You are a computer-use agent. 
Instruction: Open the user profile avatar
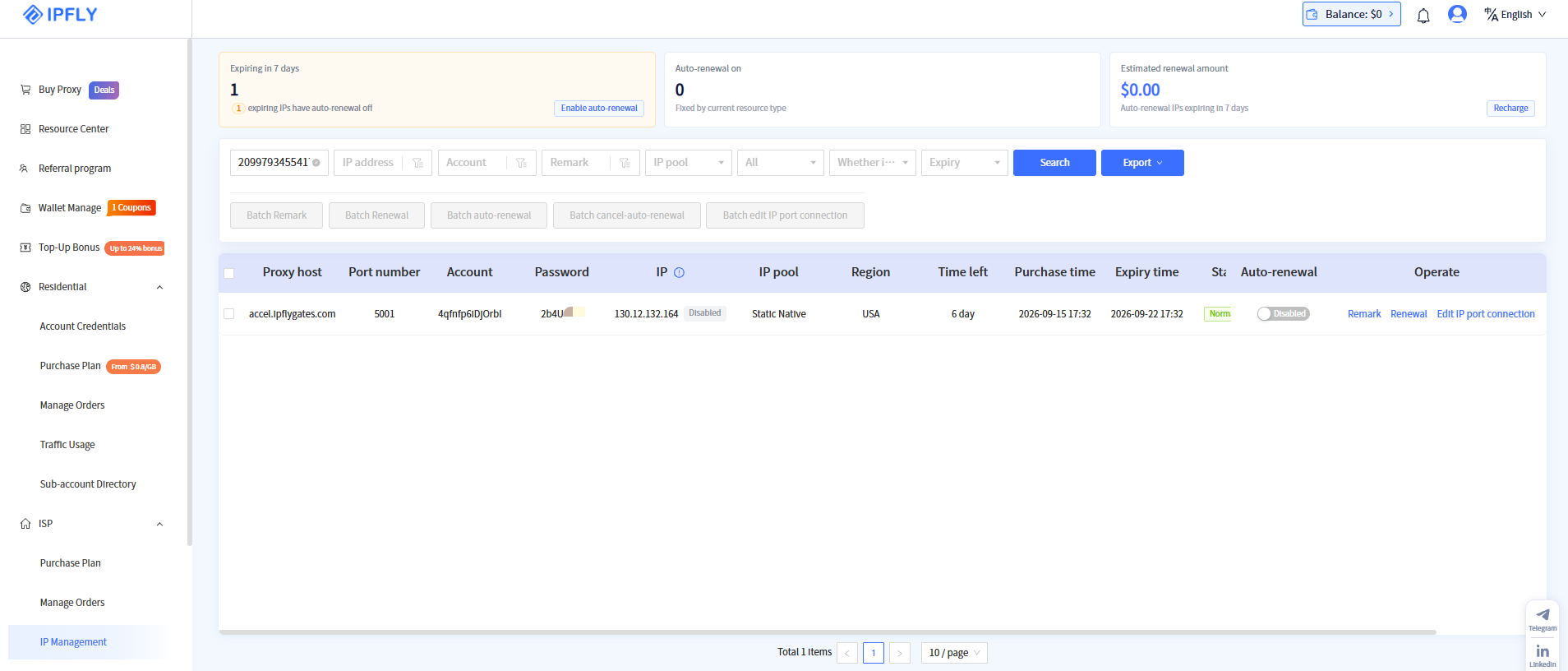pos(1457,14)
